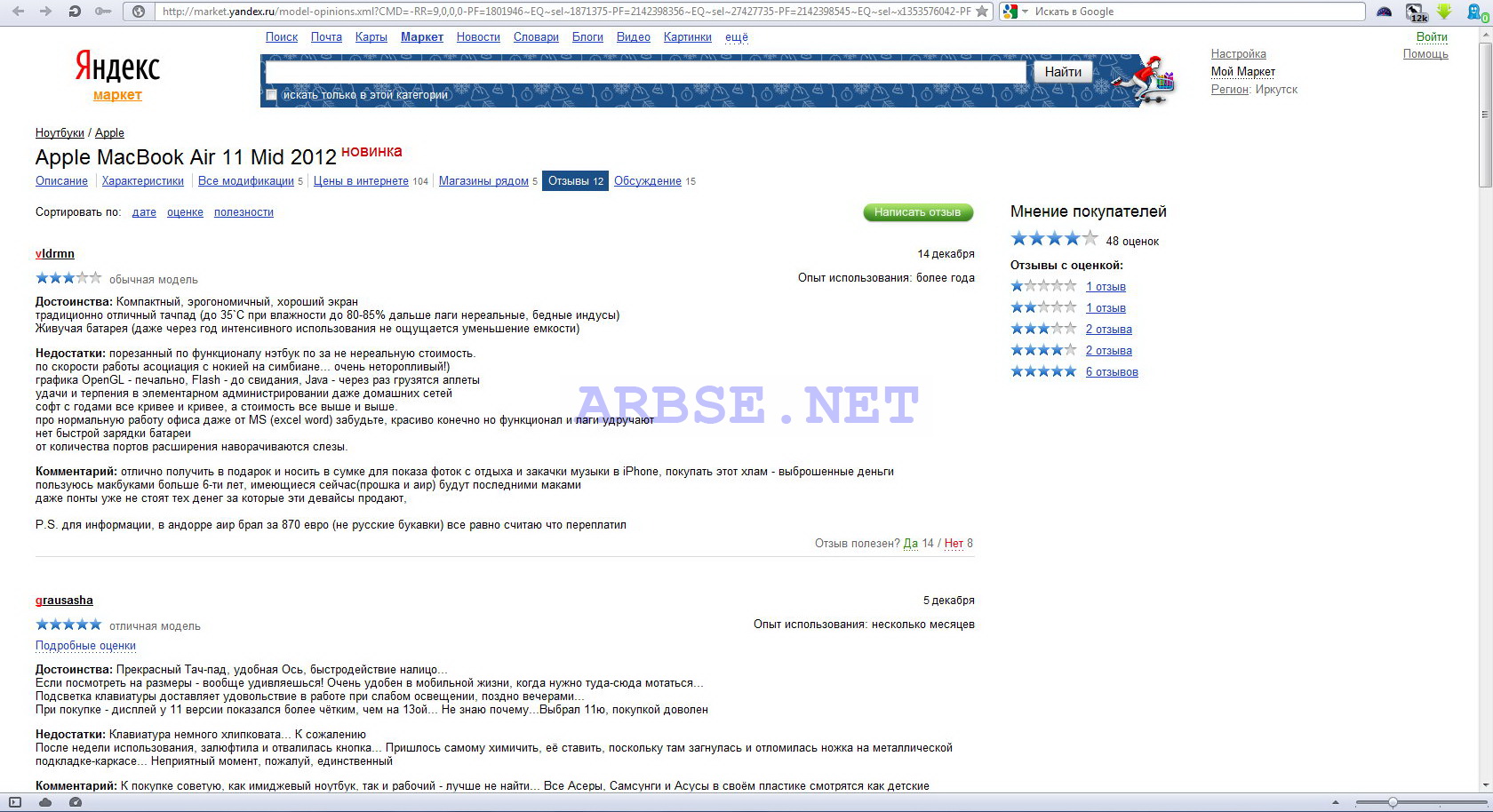Click the Google search engine icon

click(1010, 12)
